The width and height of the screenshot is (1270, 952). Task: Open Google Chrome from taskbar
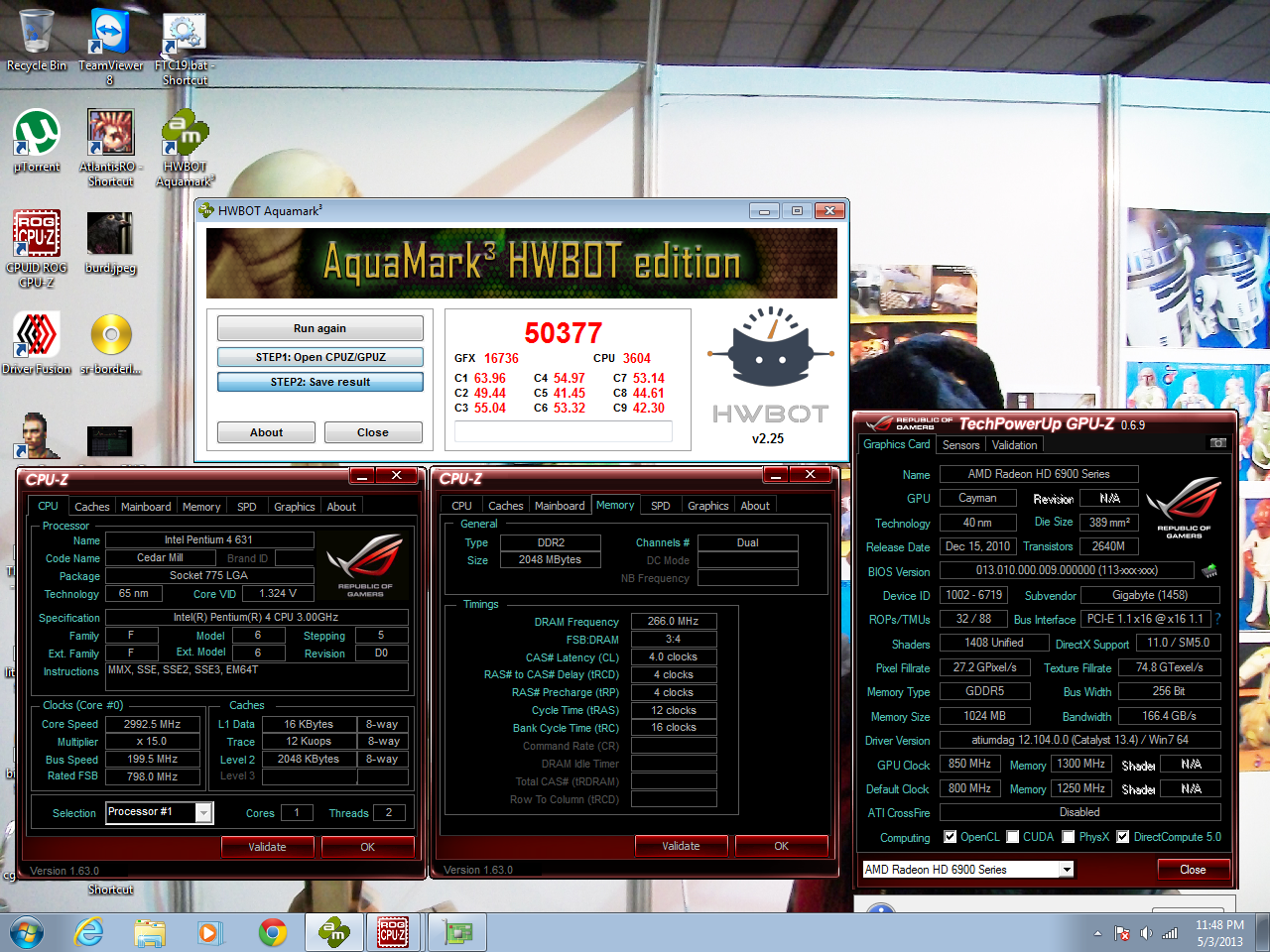click(x=273, y=932)
